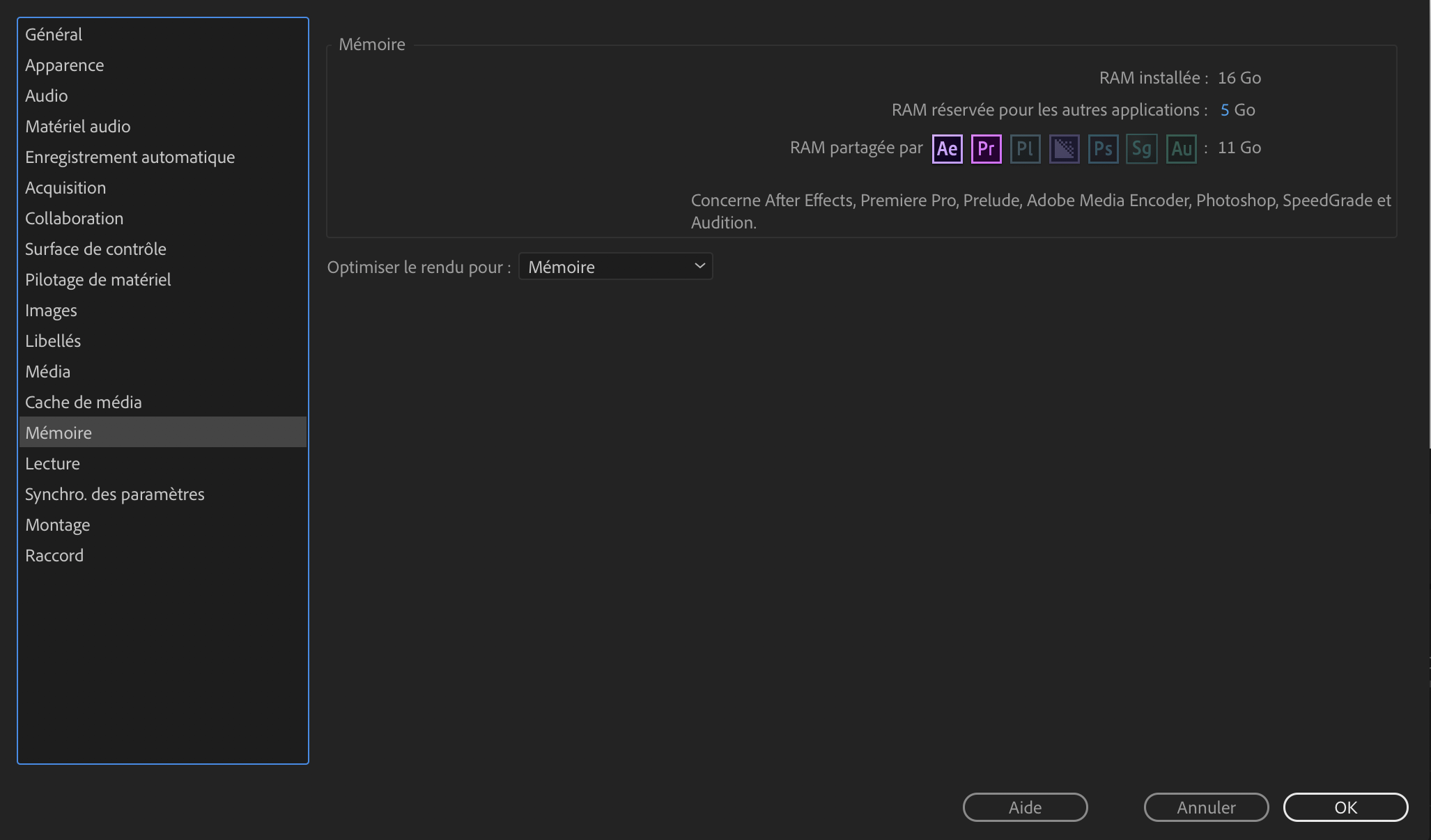Confirm with the OK button
The width and height of the screenshot is (1431, 840).
click(1345, 807)
